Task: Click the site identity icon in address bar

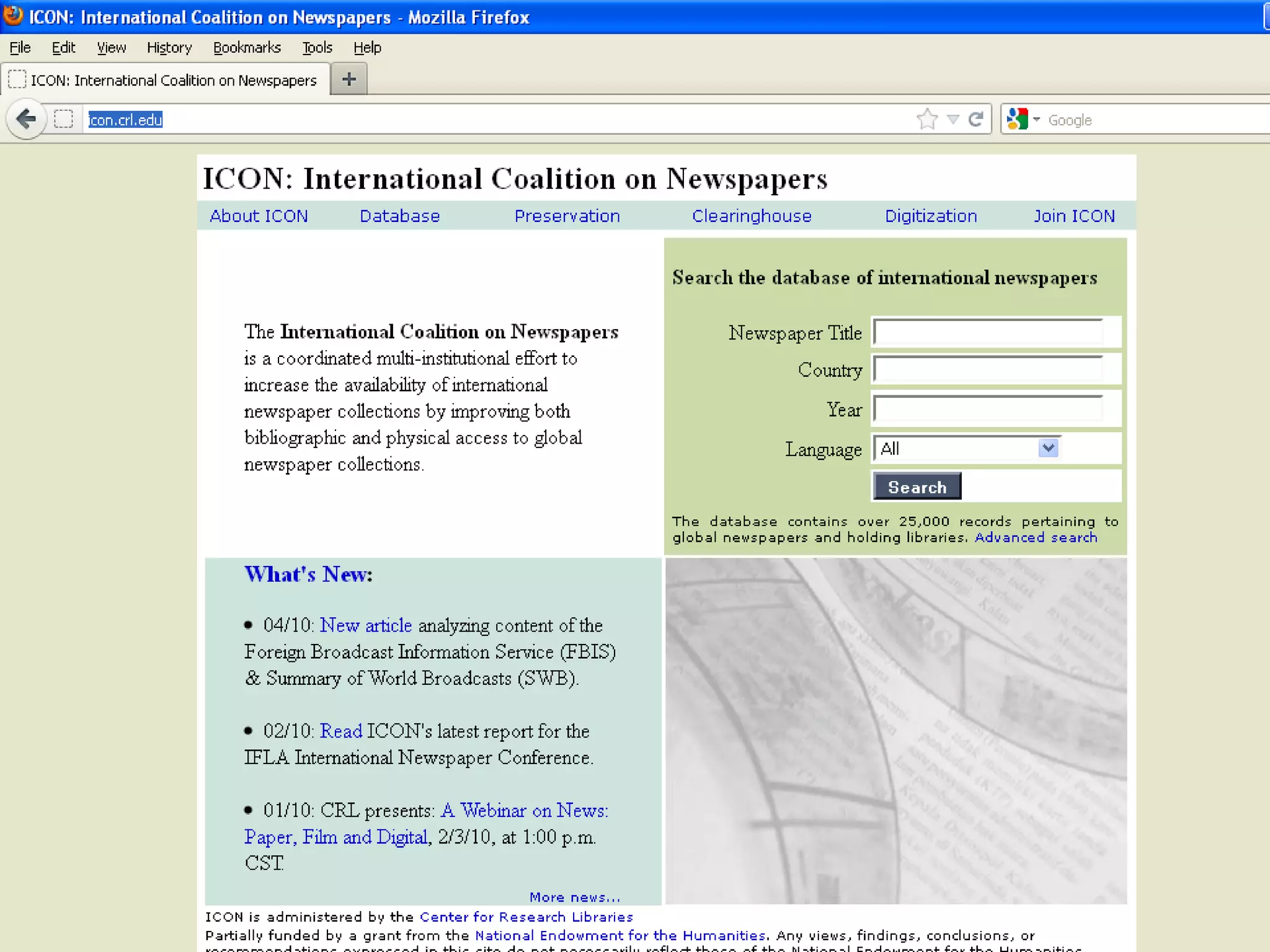Action: coord(63,119)
